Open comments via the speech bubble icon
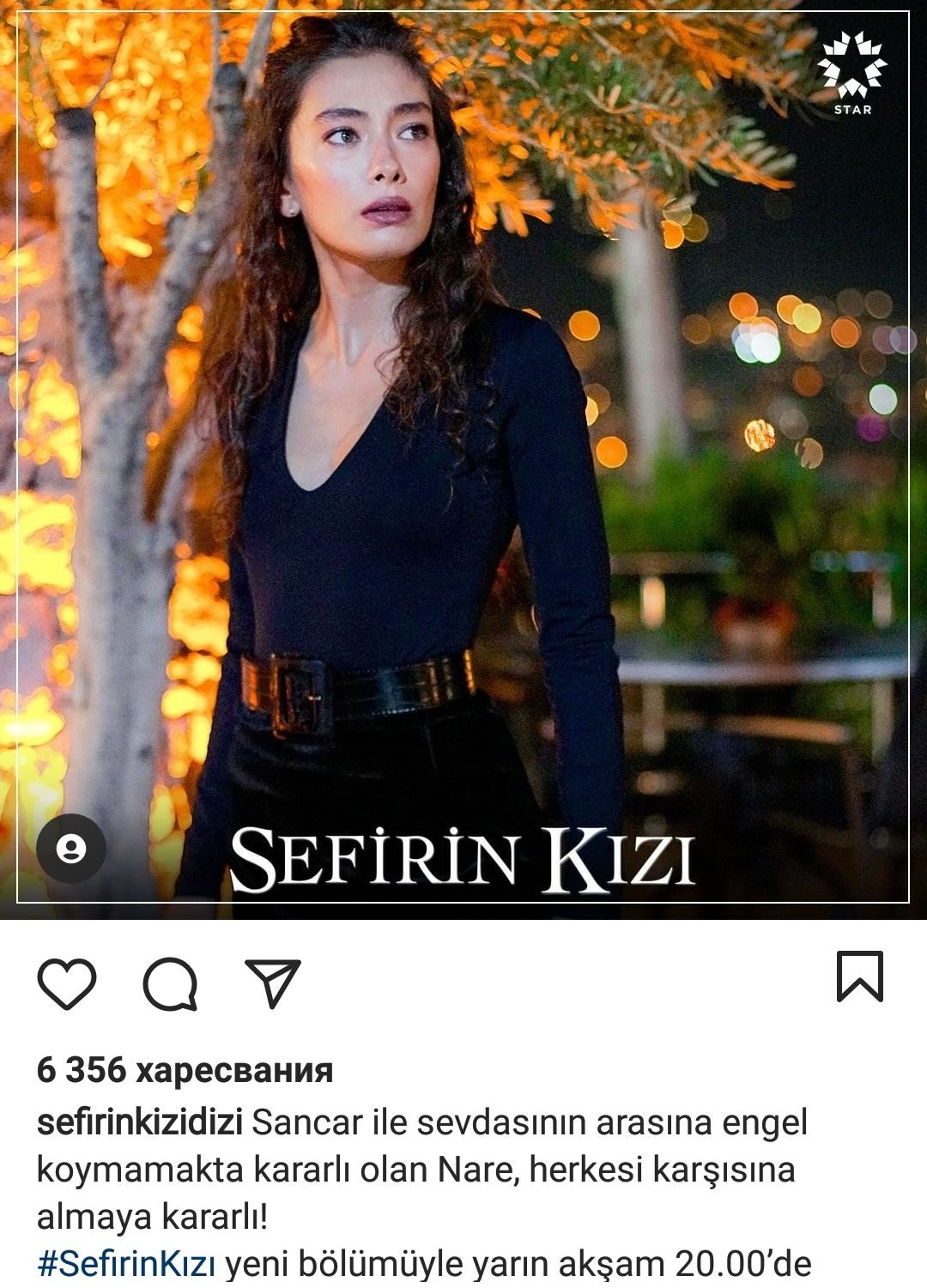 (170, 983)
